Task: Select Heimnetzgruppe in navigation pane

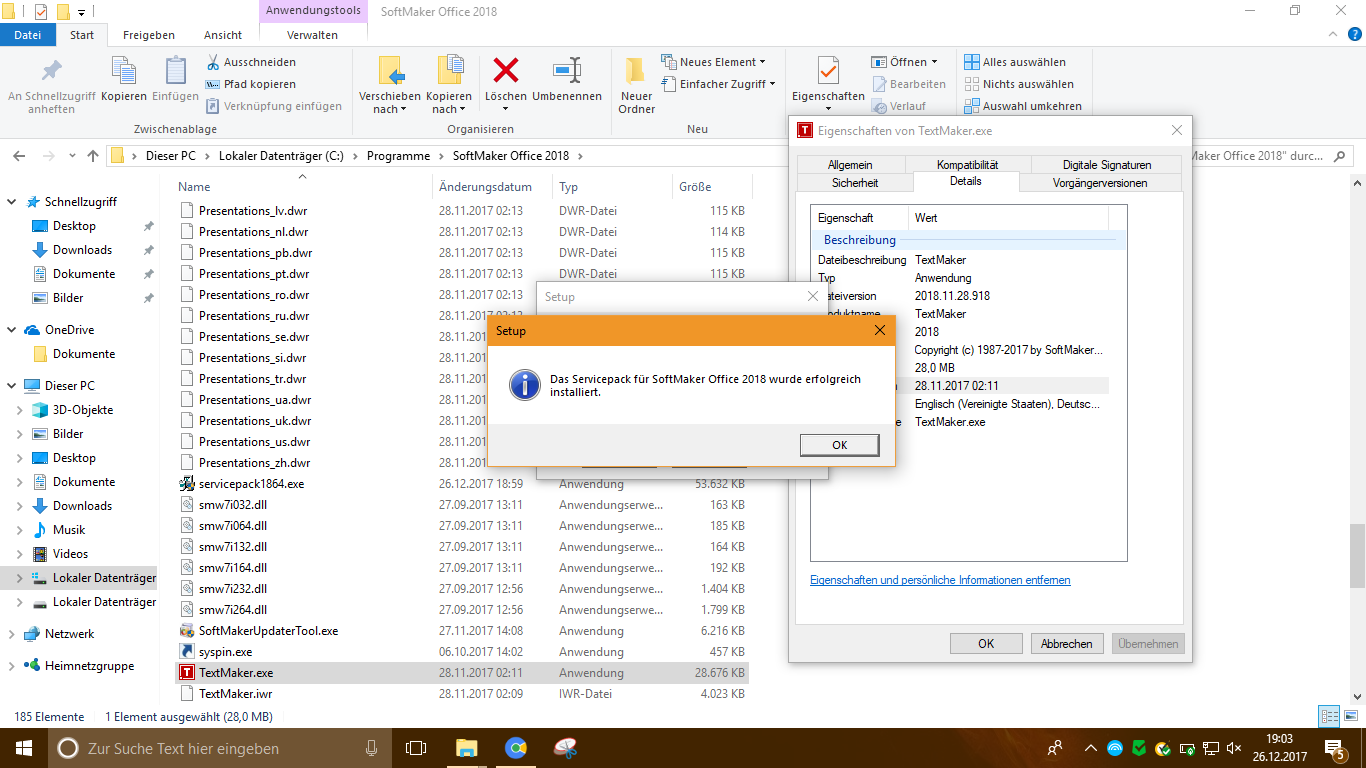Action: (x=89, y=666)
